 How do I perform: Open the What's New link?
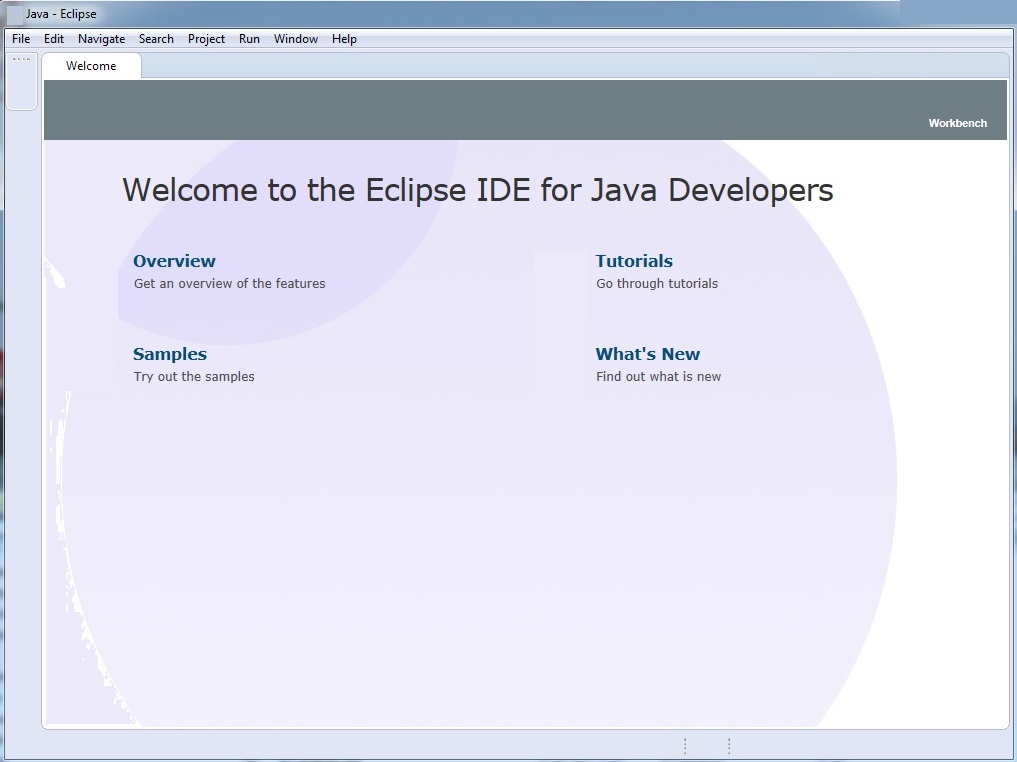(647, 354)
